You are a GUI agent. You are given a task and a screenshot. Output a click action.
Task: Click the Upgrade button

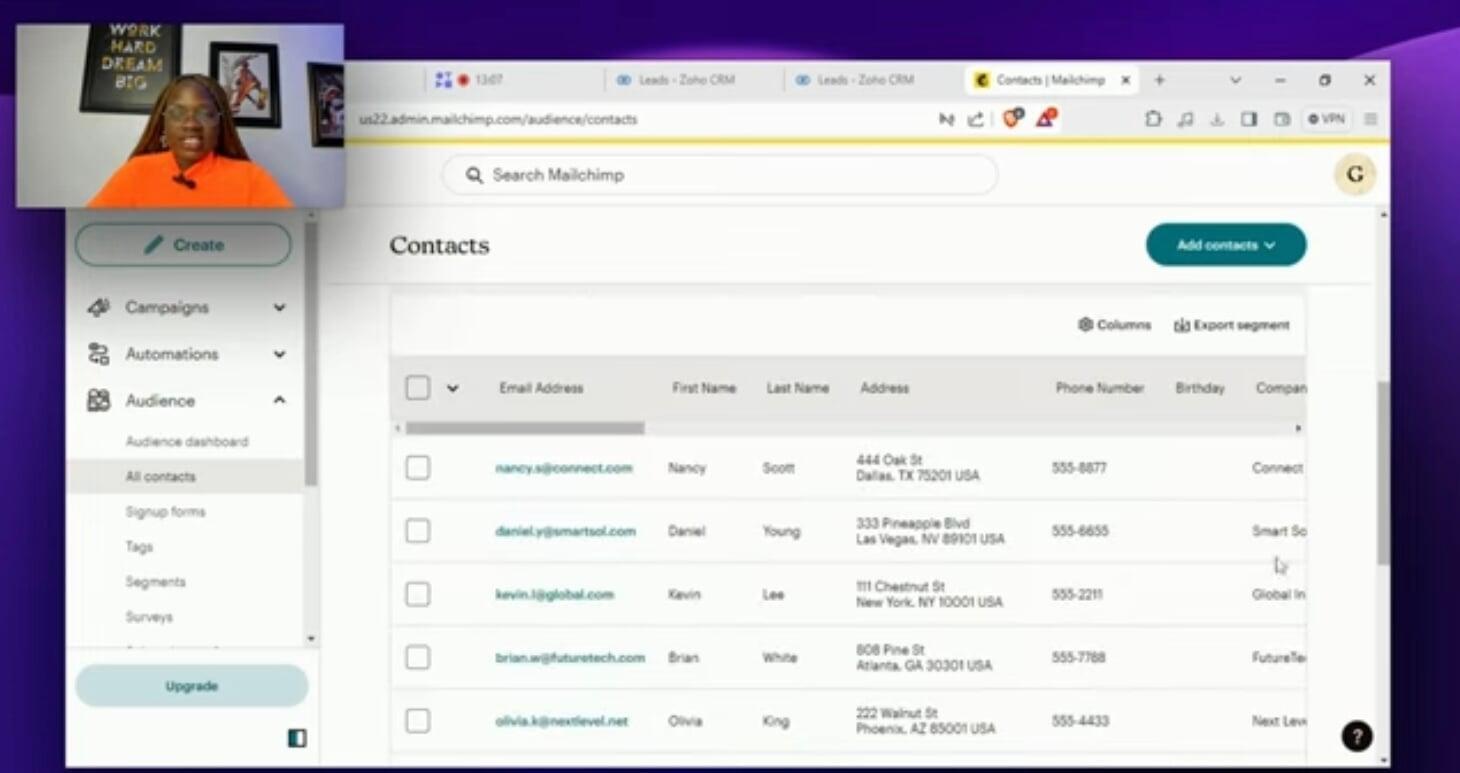pos(191,686)
